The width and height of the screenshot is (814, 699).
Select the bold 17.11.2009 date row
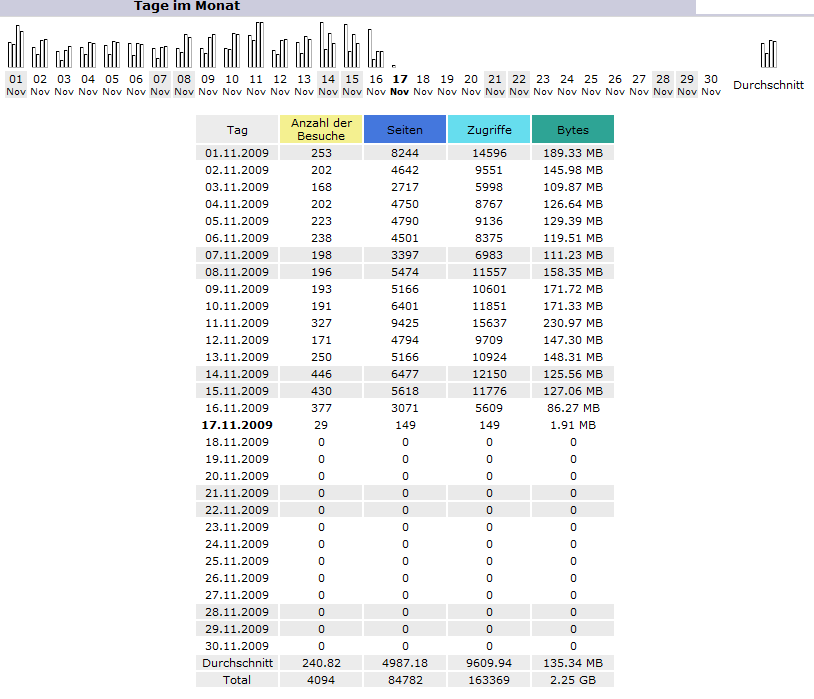coord(237,425)
